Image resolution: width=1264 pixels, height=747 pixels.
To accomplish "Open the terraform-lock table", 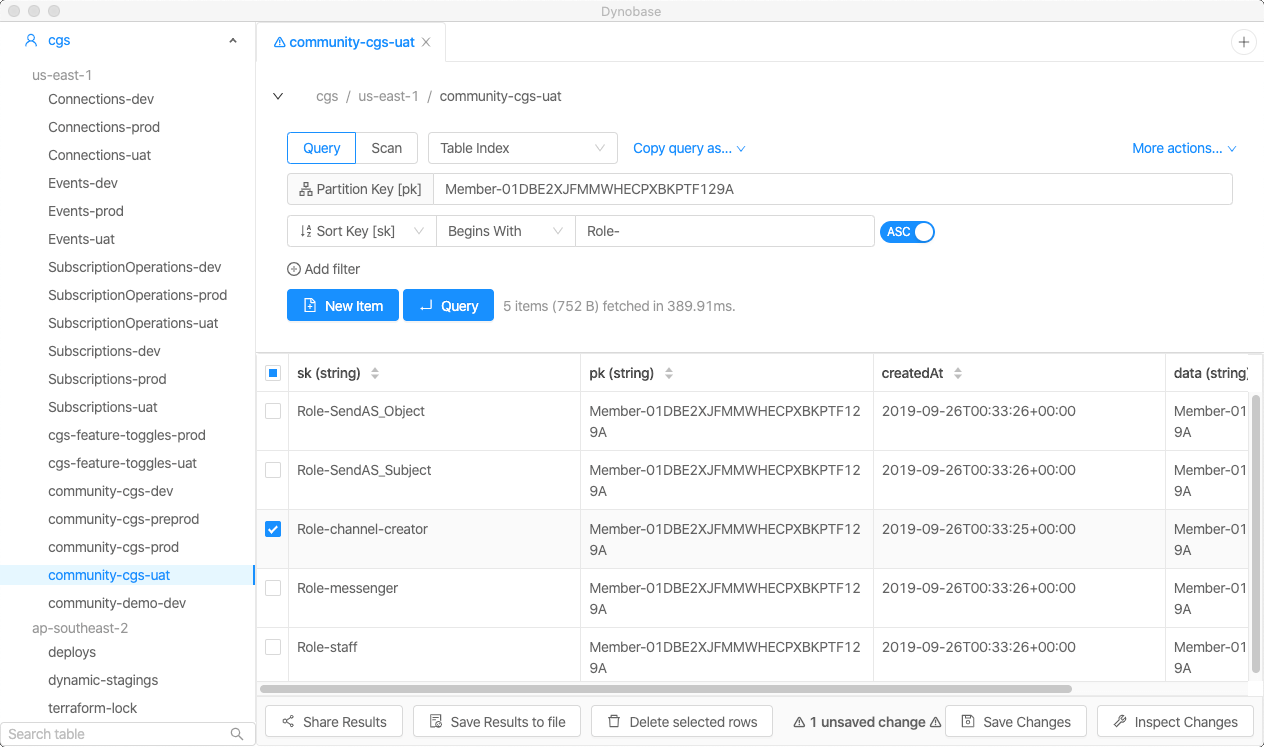I will (x=93, y=708).
